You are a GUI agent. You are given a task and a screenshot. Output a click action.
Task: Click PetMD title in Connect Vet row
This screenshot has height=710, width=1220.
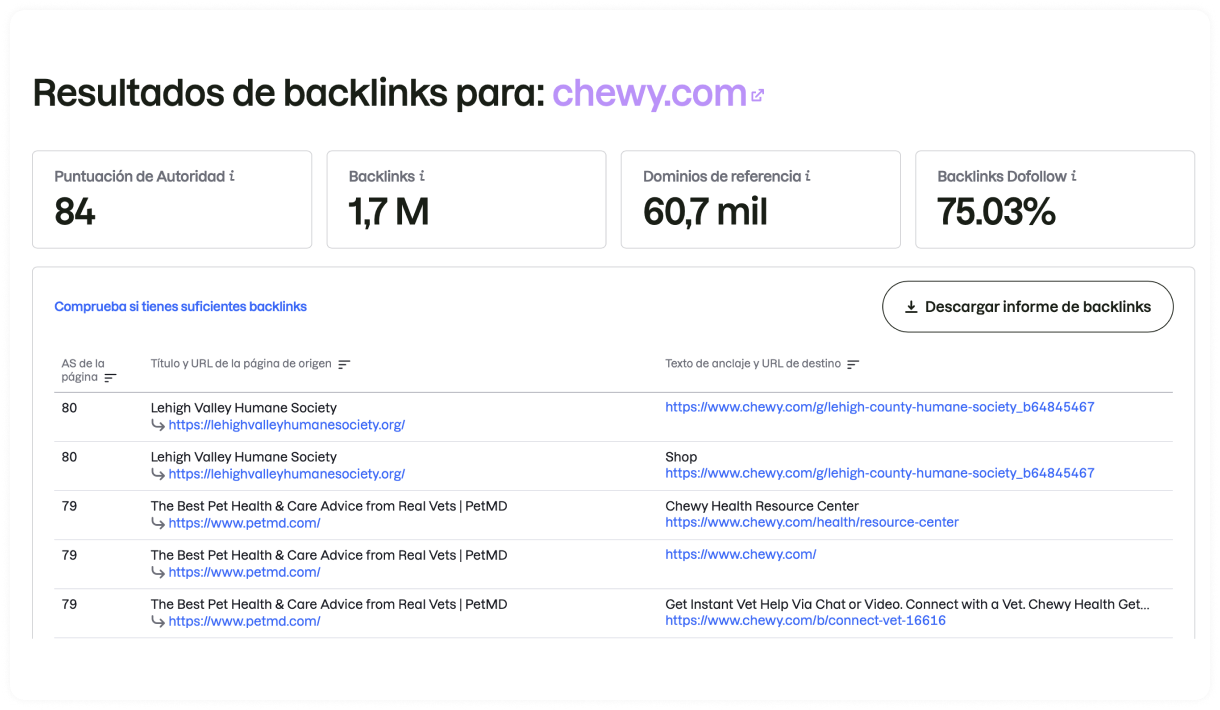coord(329,604)
